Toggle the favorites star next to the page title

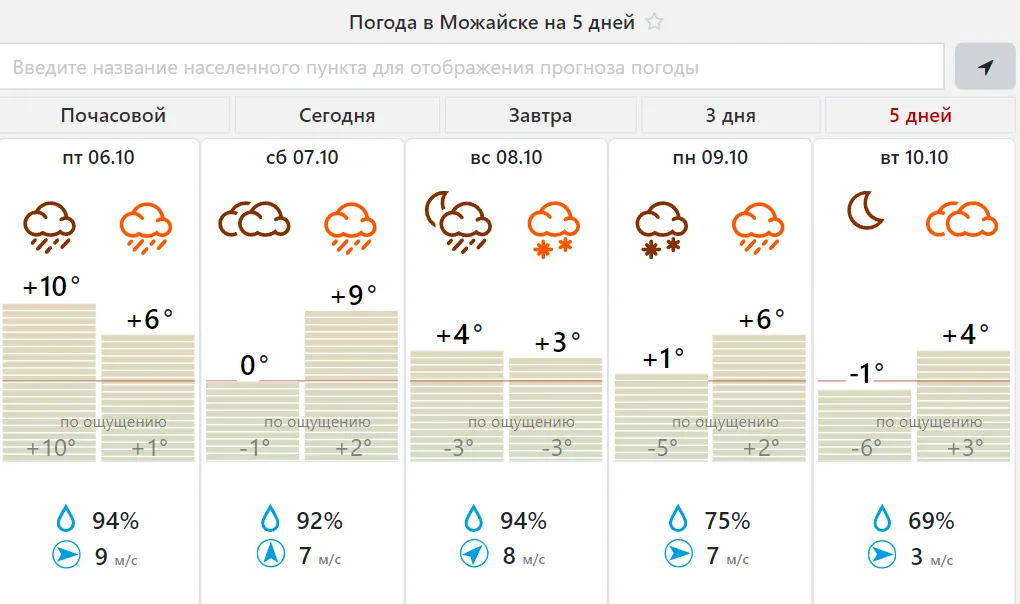tap(657, 21)
